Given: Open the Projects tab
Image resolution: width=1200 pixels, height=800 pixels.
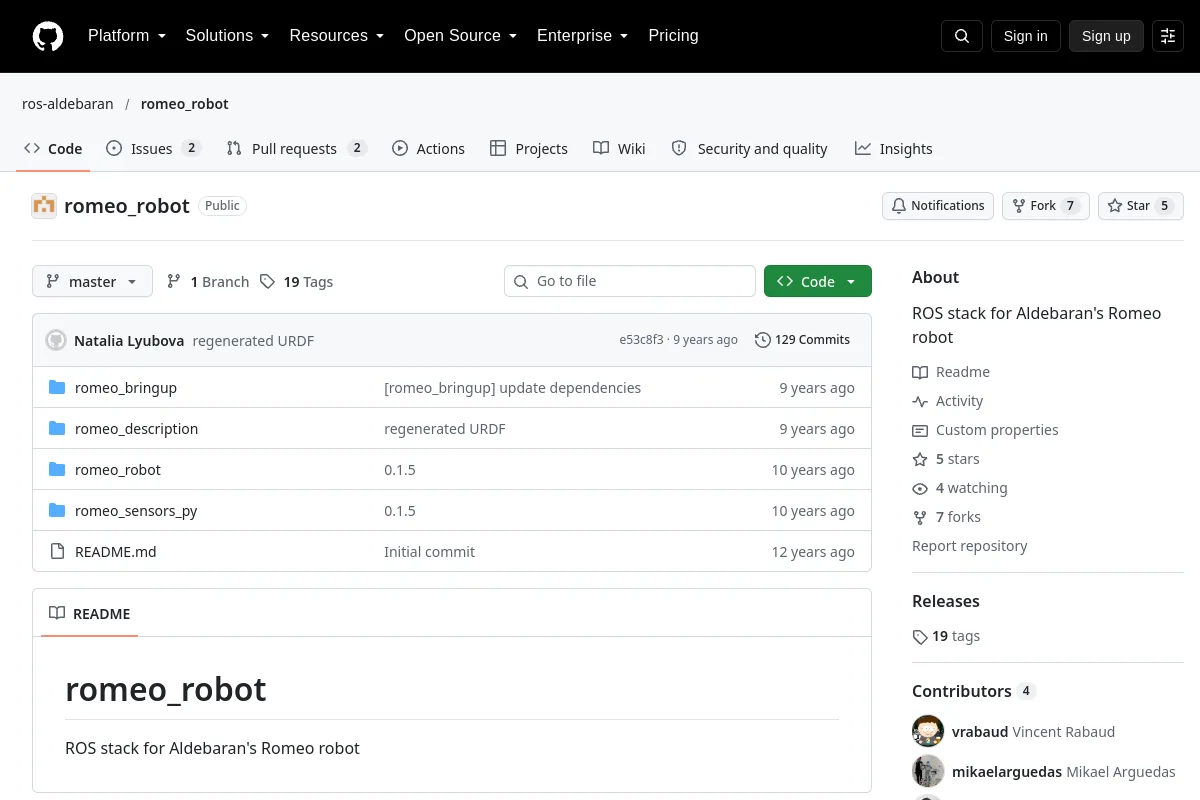Looking at the screenshot, I should 529,149.
